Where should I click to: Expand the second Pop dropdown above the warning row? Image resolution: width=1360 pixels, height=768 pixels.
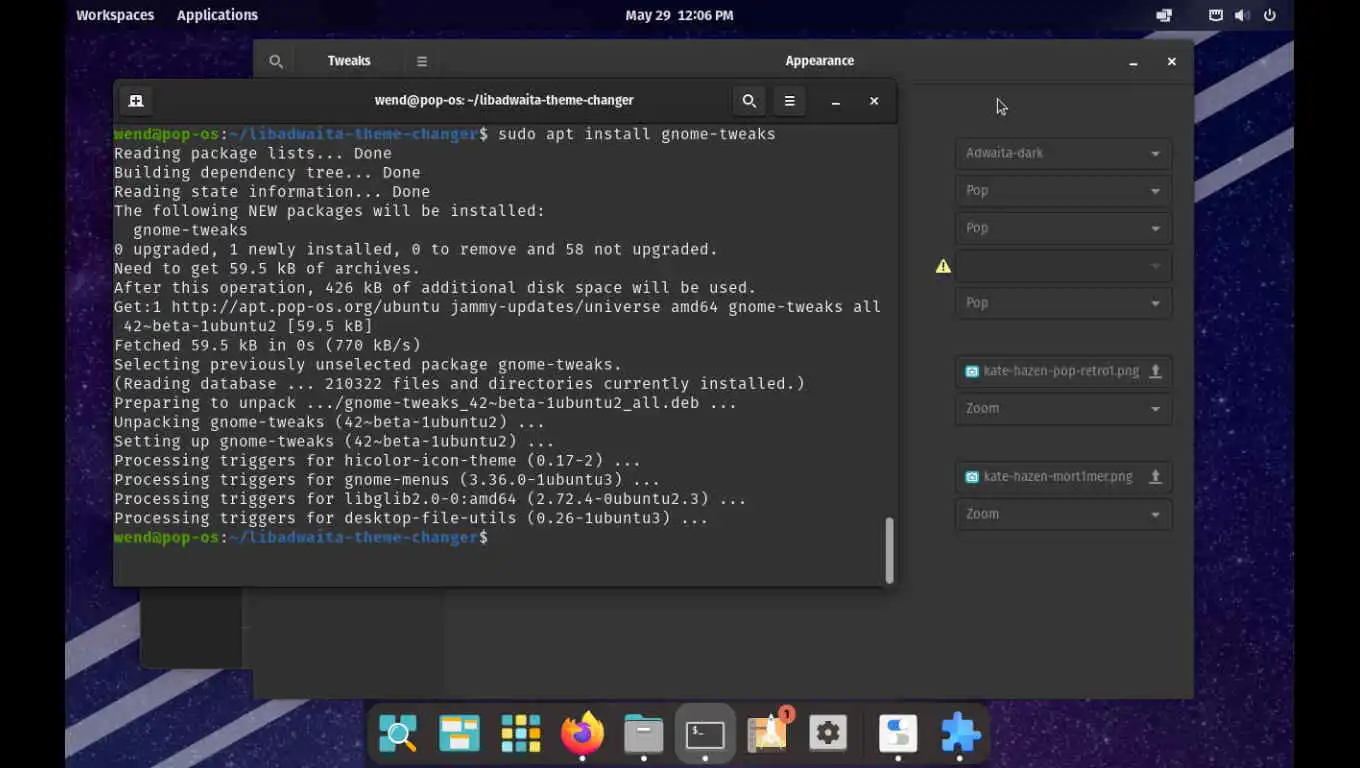coord(1063,228)
